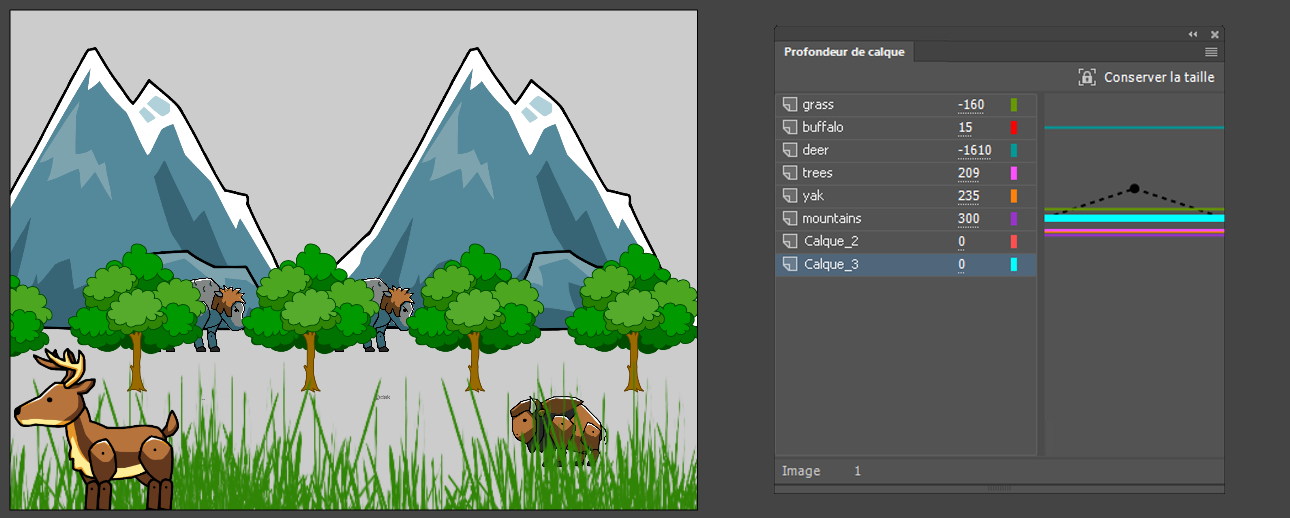This screenshot has height=518, width=1290.
Task: Click the teal deer depth line
Action: pyautogui.click(x=1134, y=127)
